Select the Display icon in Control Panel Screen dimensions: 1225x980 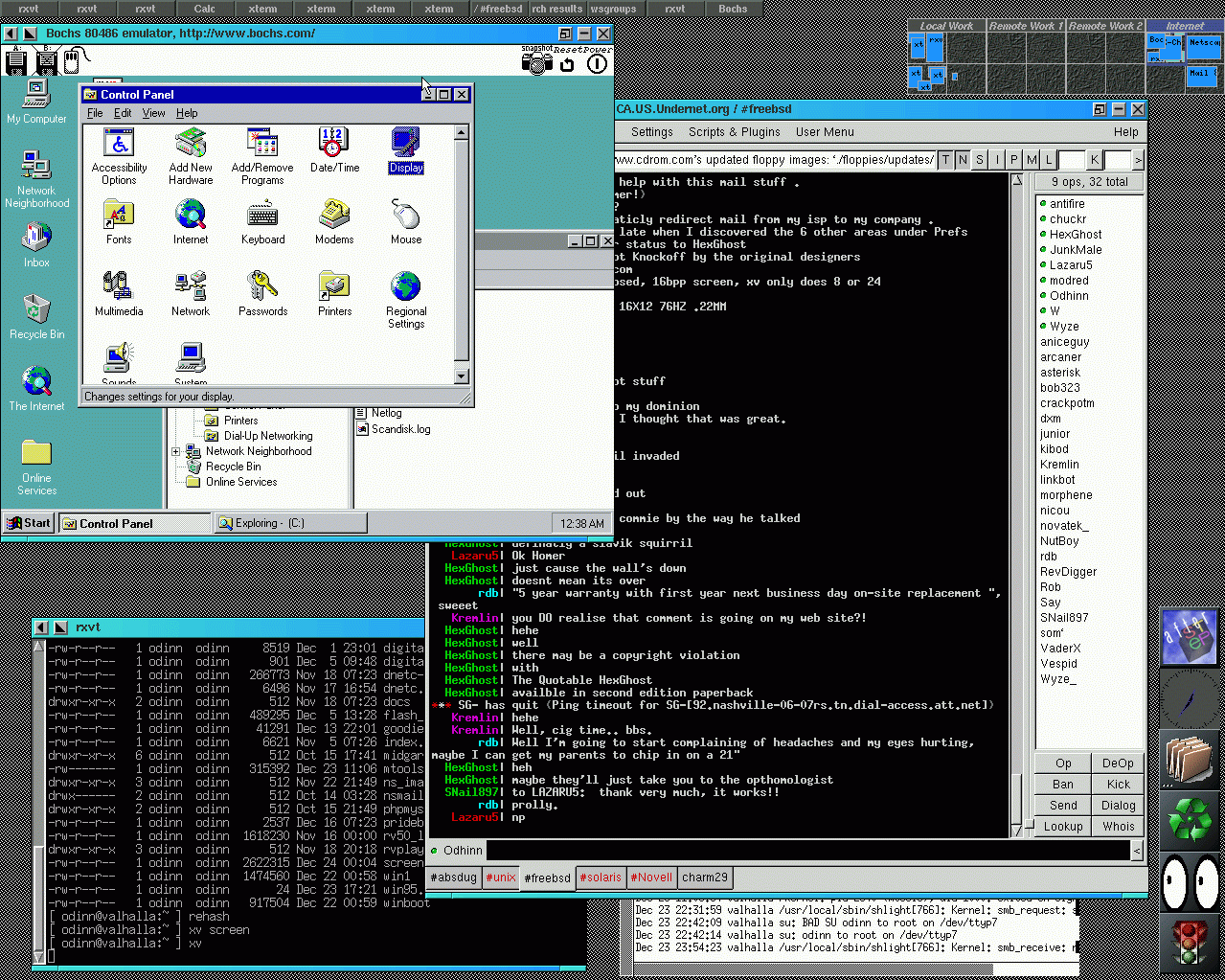406,150
